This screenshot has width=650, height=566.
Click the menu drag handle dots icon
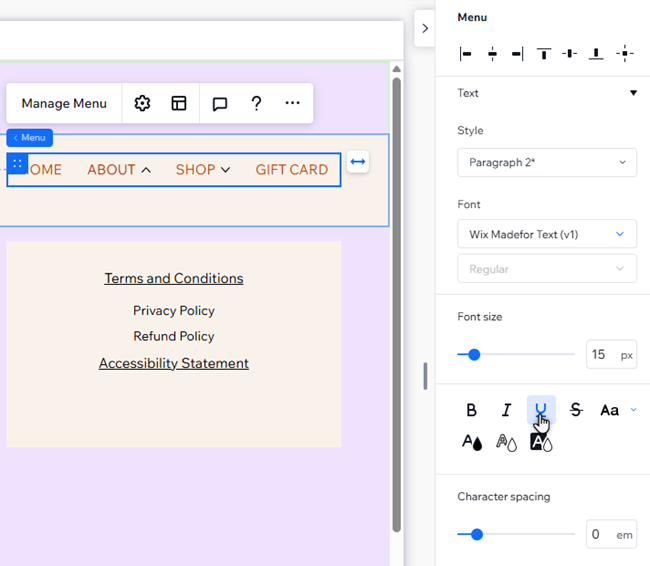click(x=17, y=163)
